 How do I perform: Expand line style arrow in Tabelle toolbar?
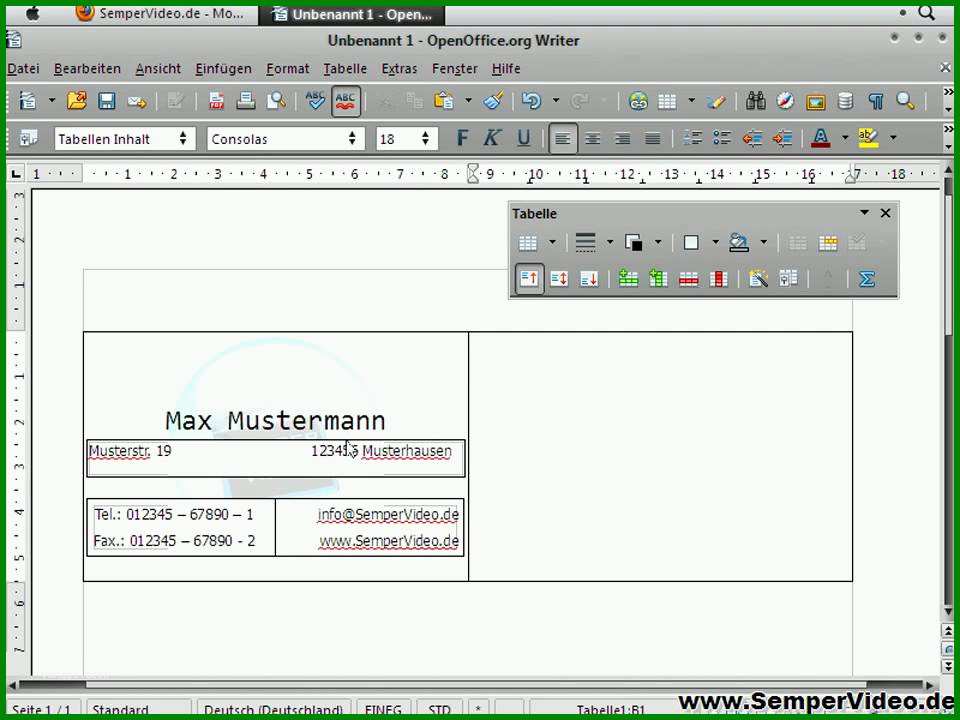click(610, 242)
